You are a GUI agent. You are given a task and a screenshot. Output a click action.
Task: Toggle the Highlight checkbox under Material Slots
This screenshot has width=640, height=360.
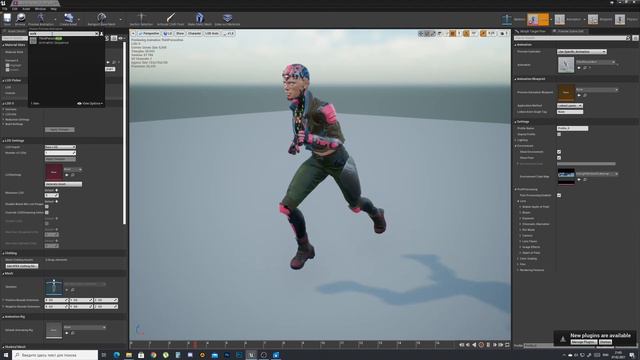[x=7, y=65]
